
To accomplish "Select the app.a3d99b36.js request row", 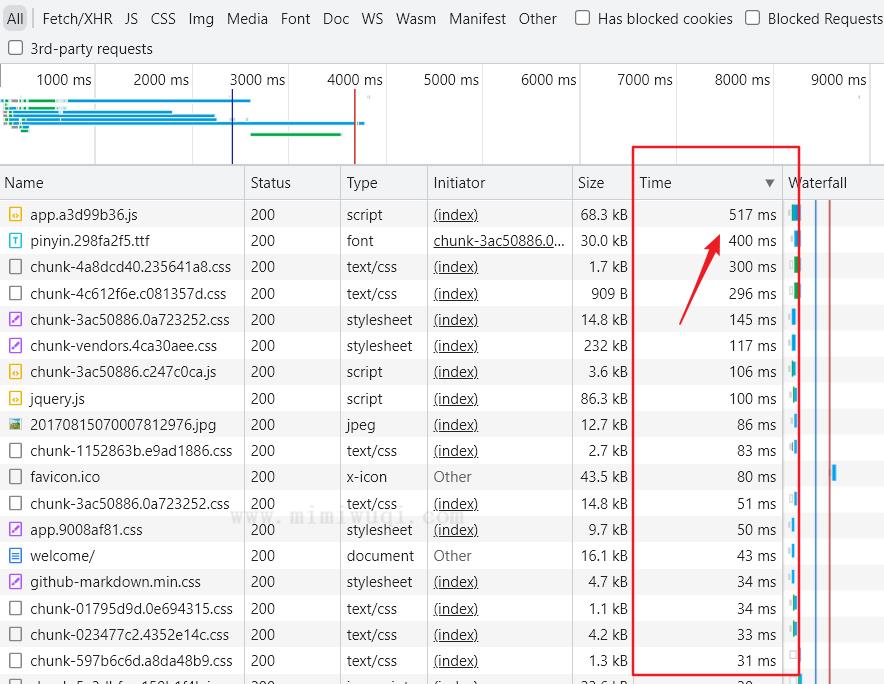I will coord(442,215).
